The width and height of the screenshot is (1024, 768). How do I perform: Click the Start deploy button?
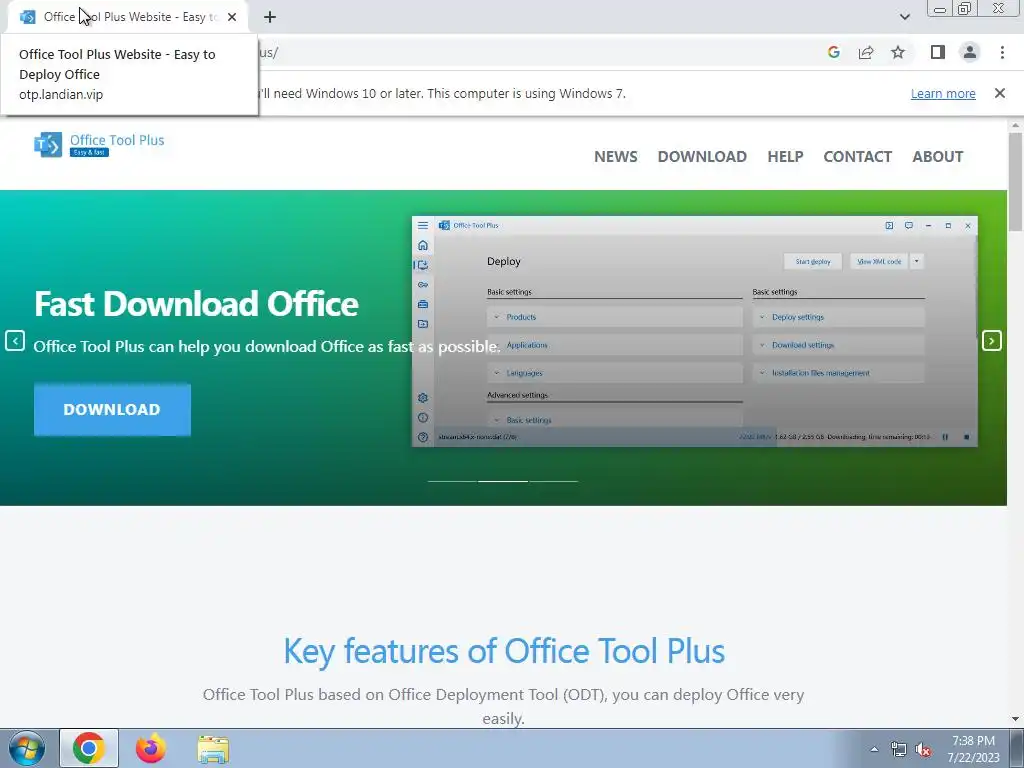coord(813,261)
